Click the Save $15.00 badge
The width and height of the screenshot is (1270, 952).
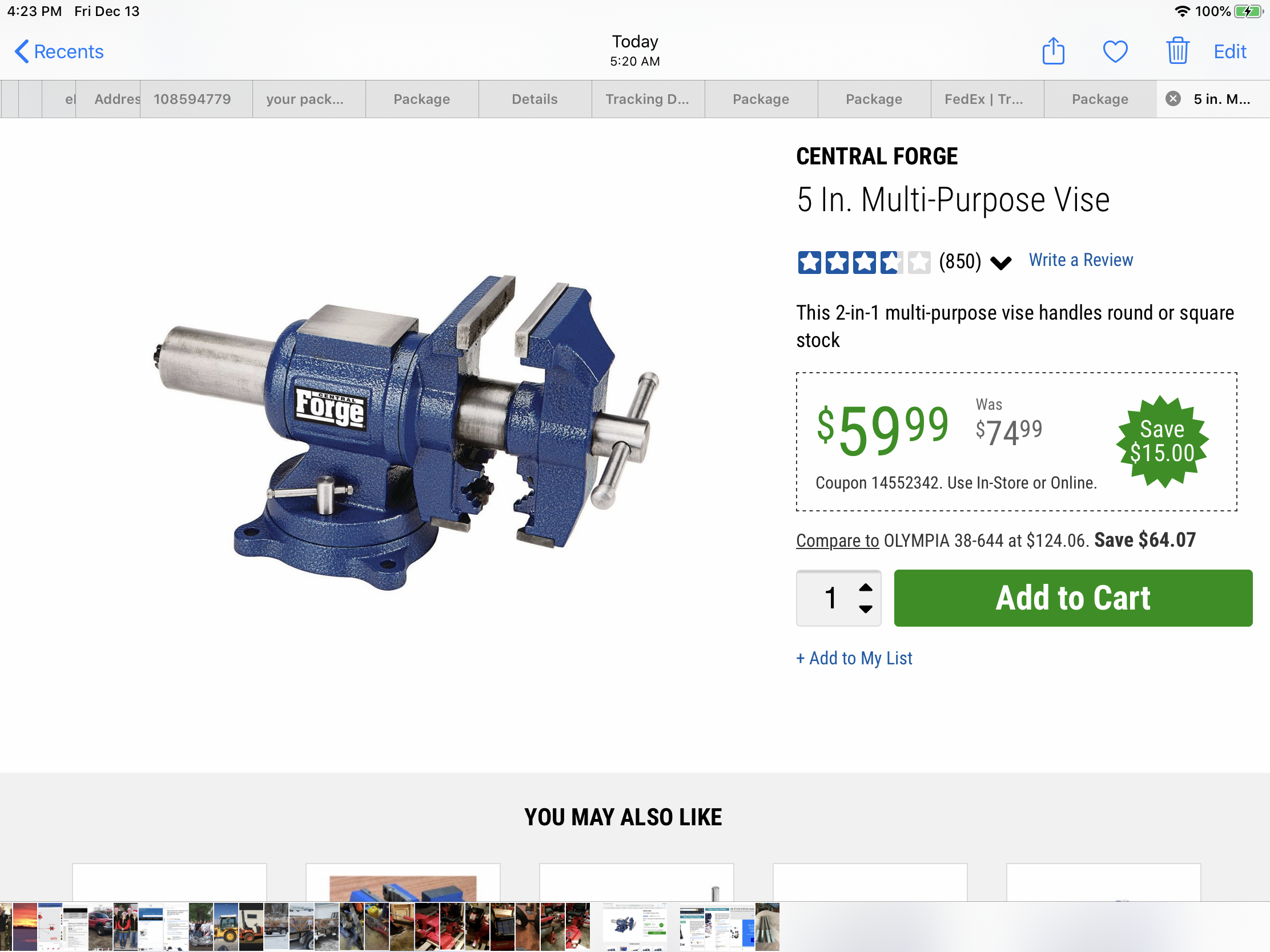click(x=1162, y=441)
